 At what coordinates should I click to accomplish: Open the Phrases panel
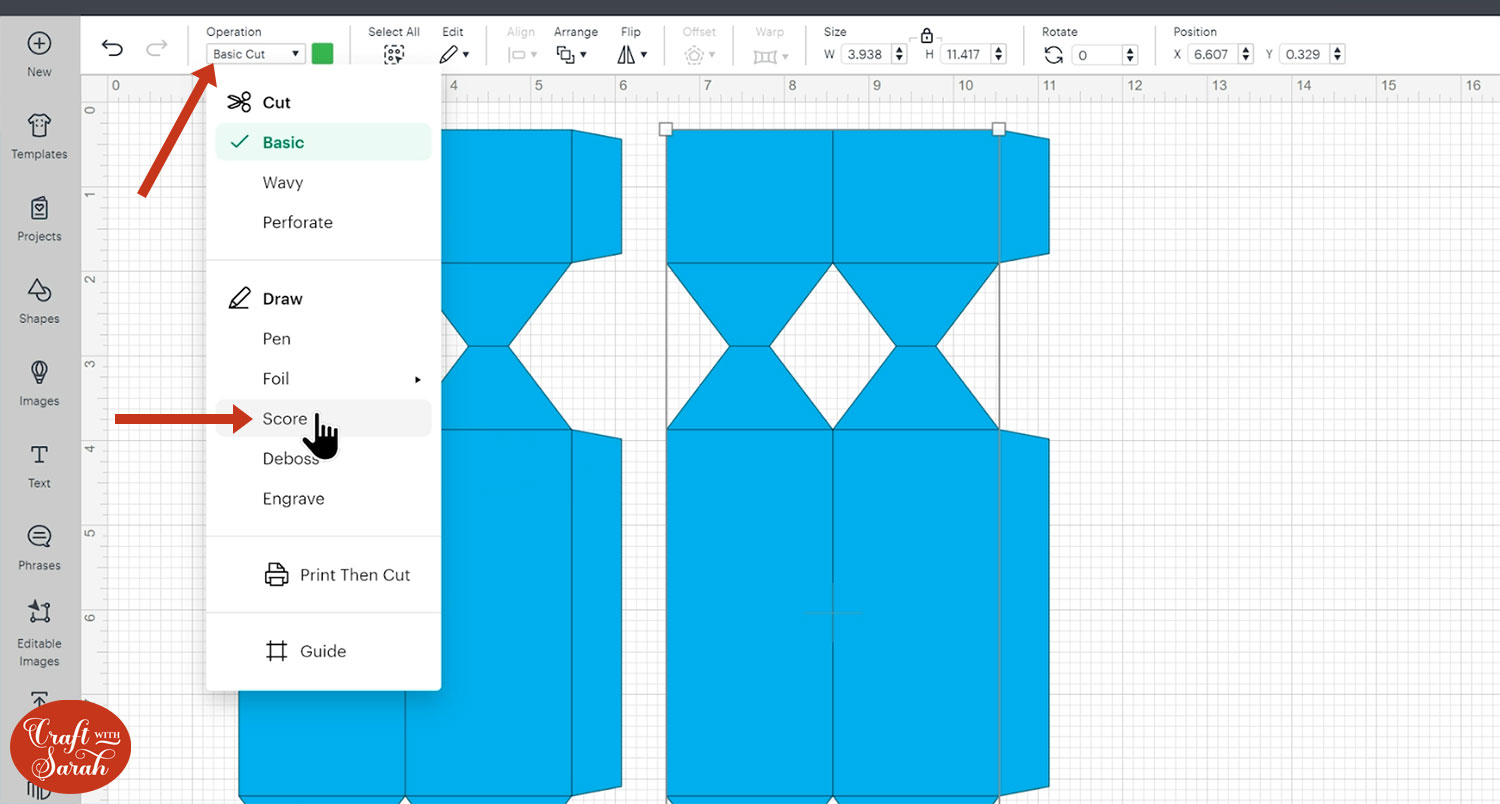(39, 547)
